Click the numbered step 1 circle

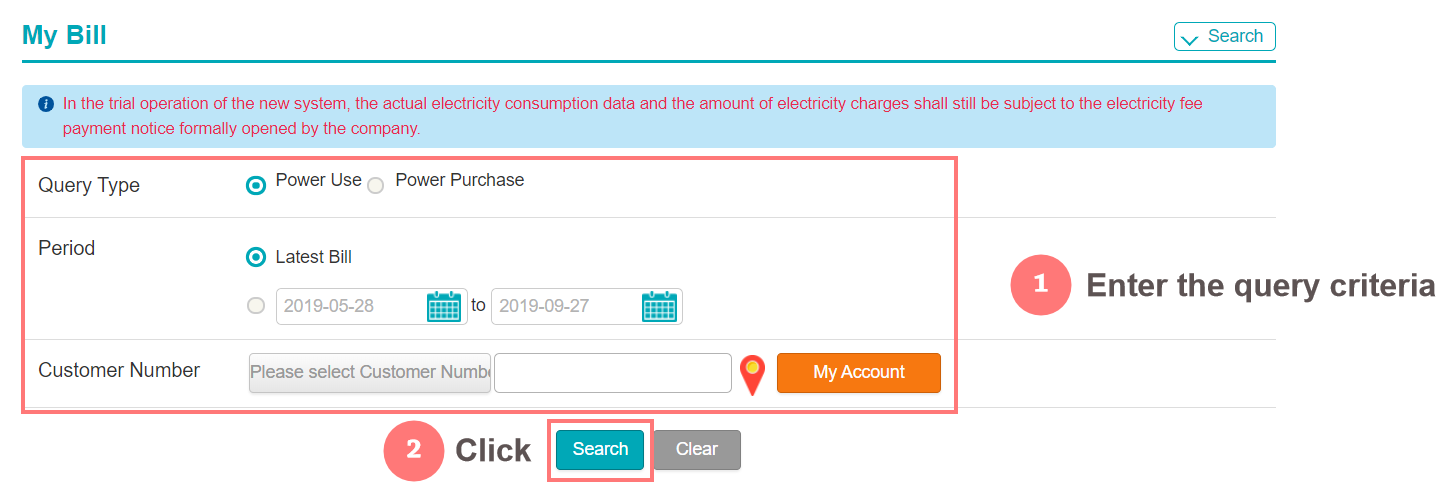click(1040, 285)
